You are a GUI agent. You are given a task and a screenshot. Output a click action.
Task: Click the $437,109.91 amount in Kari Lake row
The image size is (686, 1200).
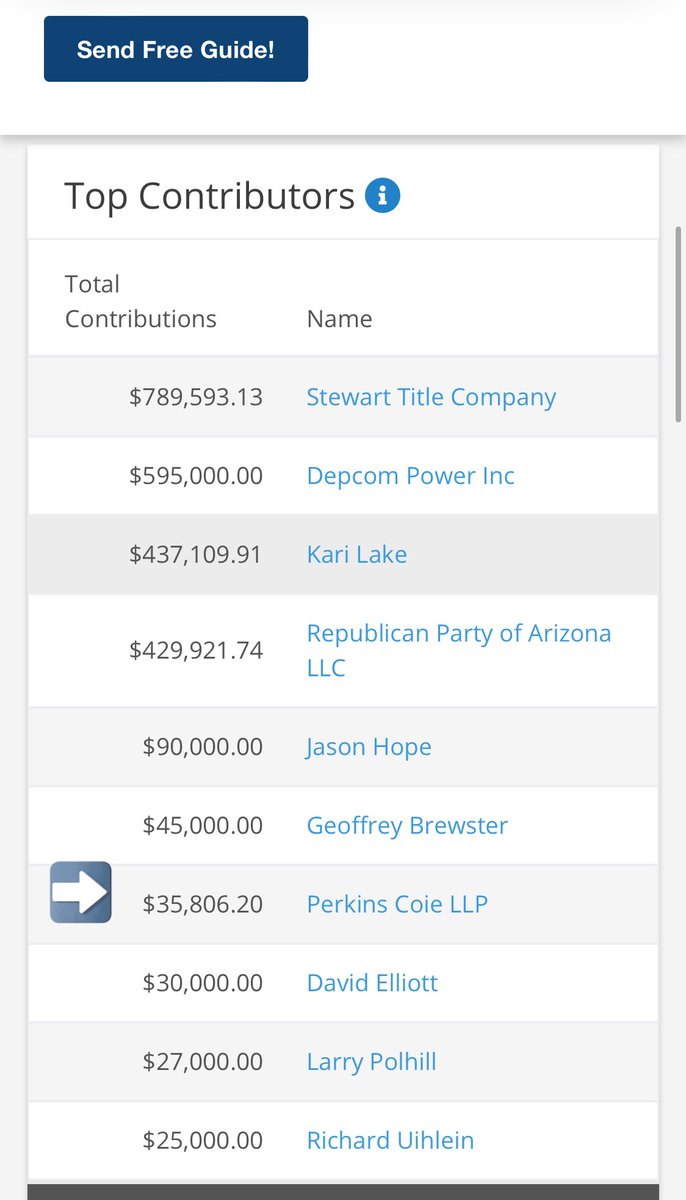click(196, 555)
